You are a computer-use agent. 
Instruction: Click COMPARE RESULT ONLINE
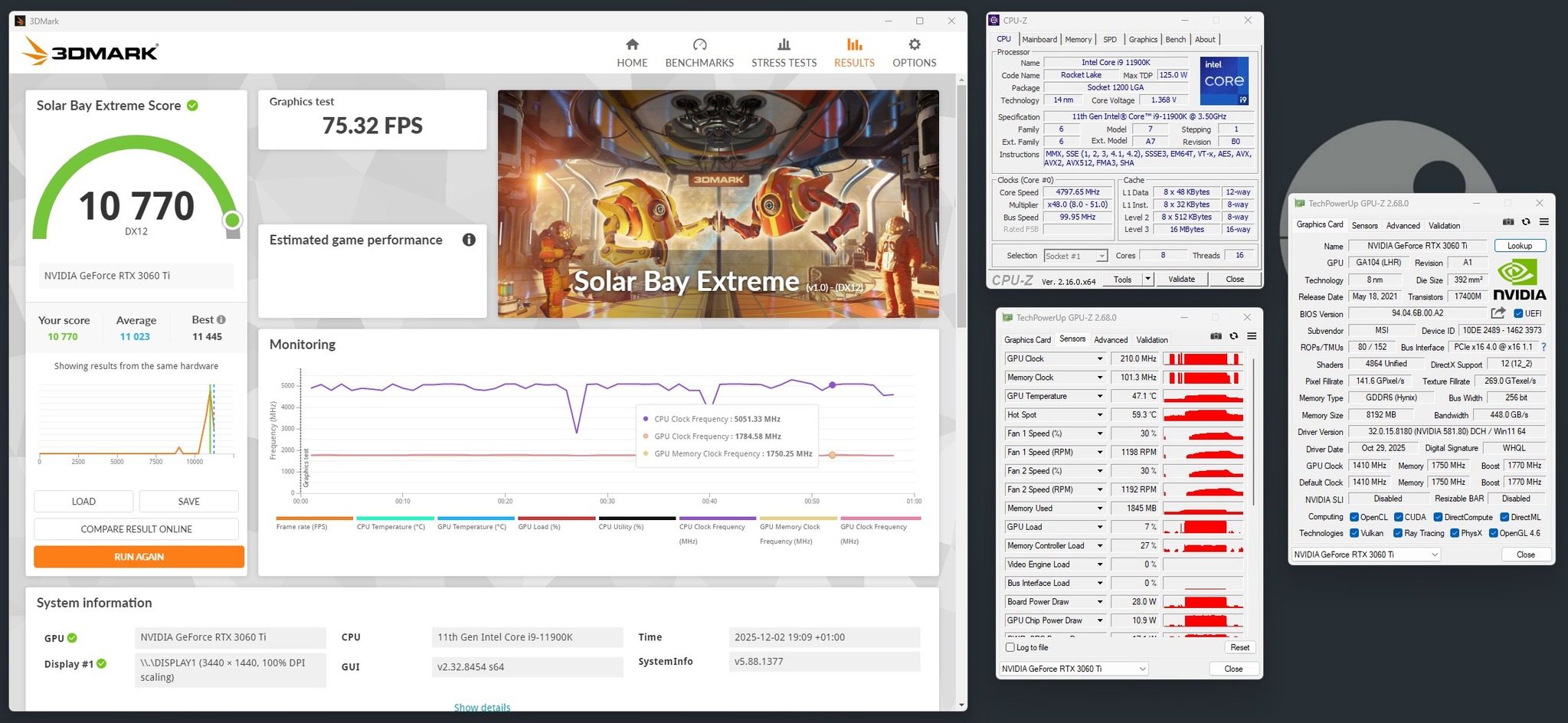click(136, 529)
